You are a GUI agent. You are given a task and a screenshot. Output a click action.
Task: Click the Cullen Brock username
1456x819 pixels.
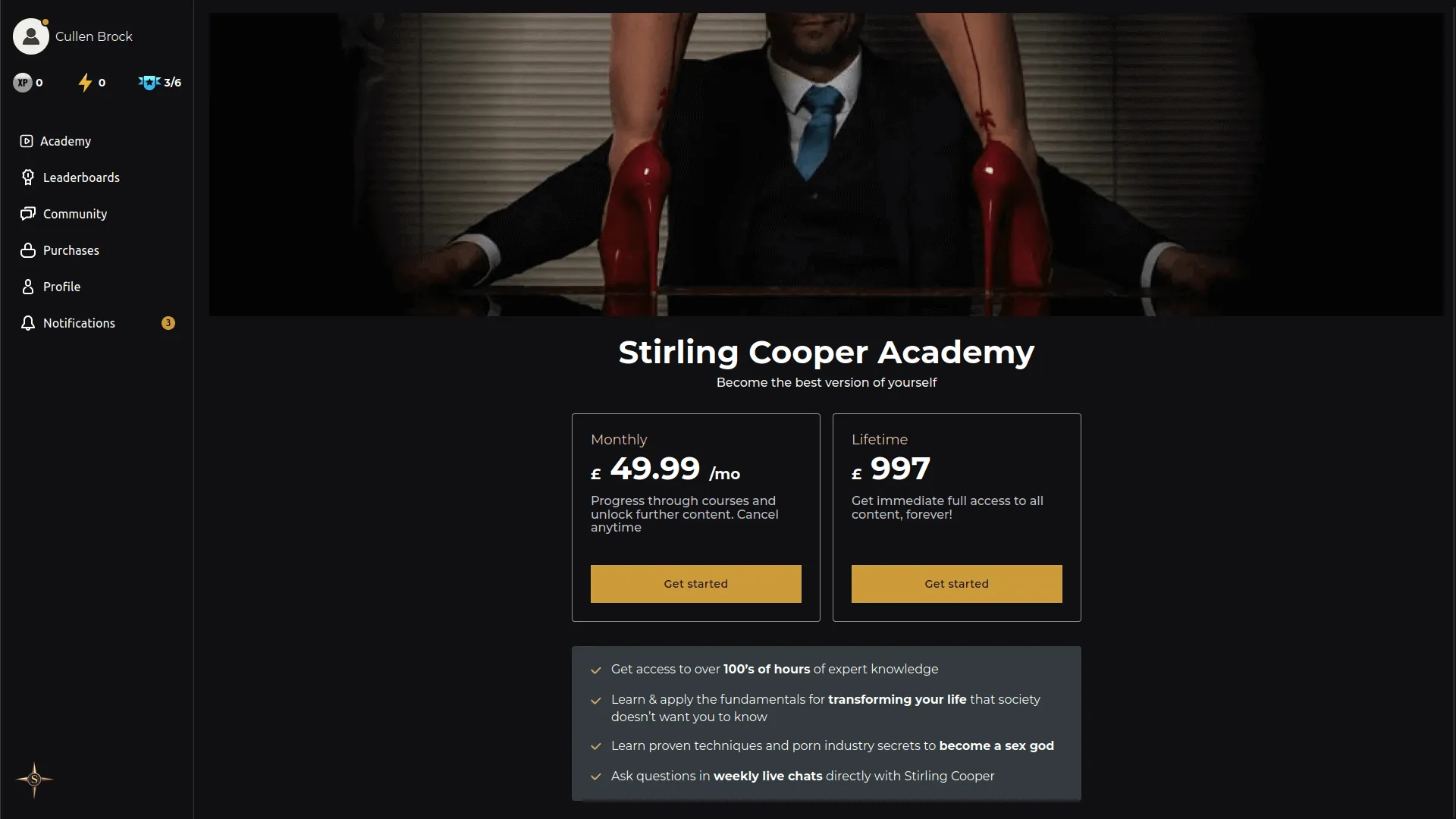pyautogui.click(x=94, y=36)
